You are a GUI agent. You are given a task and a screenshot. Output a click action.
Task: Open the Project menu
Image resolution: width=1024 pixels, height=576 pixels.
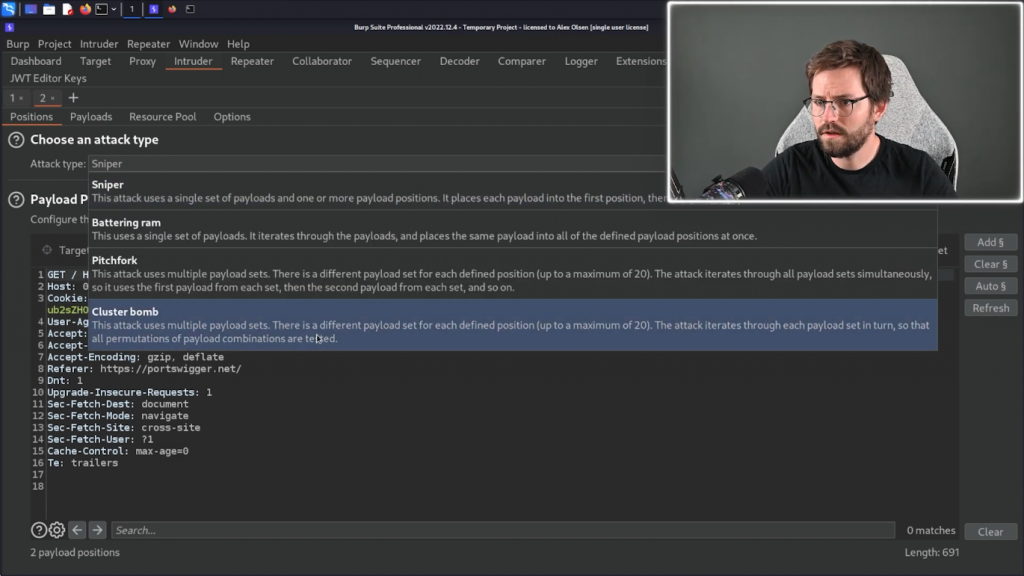pyautogui.click(x=54, y=44)
